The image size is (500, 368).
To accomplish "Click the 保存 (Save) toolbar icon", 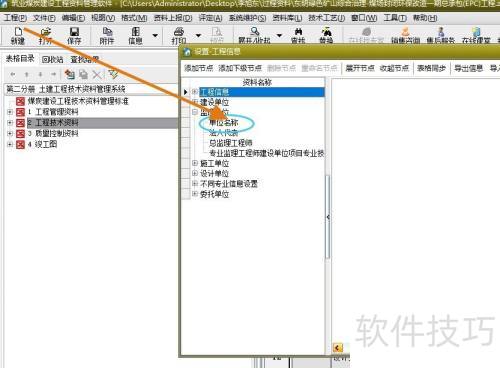I will (74, 36).
